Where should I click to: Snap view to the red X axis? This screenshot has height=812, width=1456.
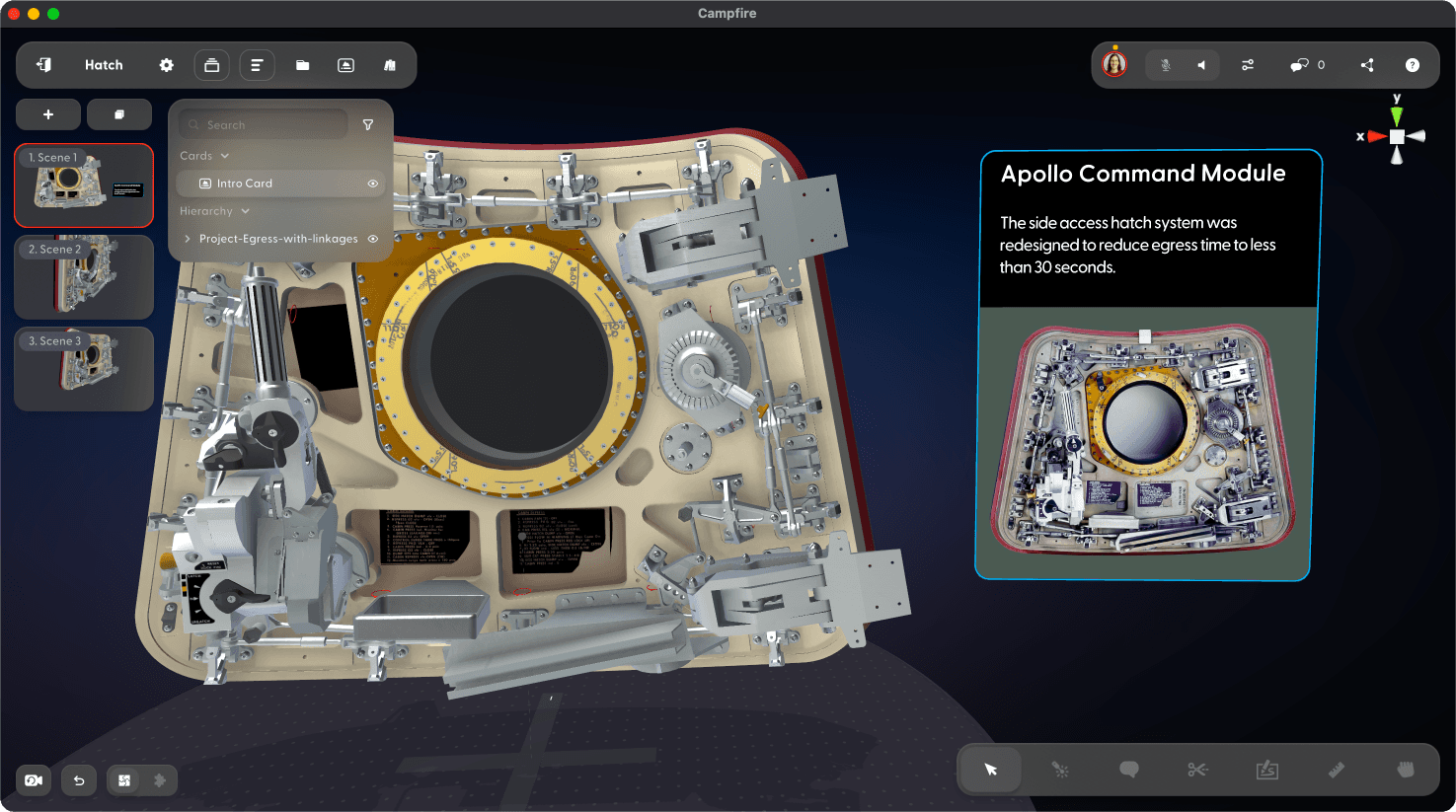[x=1376, y=136]
